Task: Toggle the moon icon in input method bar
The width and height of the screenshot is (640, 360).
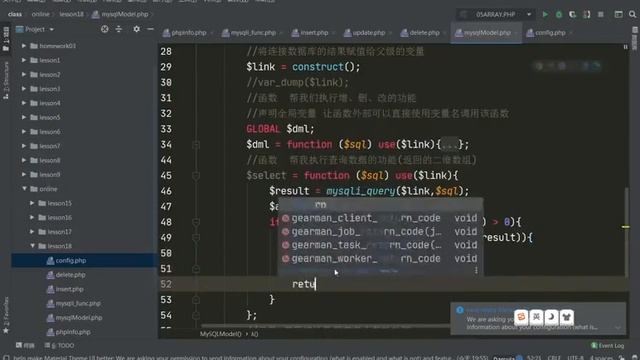Action: pyautogui.click(x=551, y=316)
